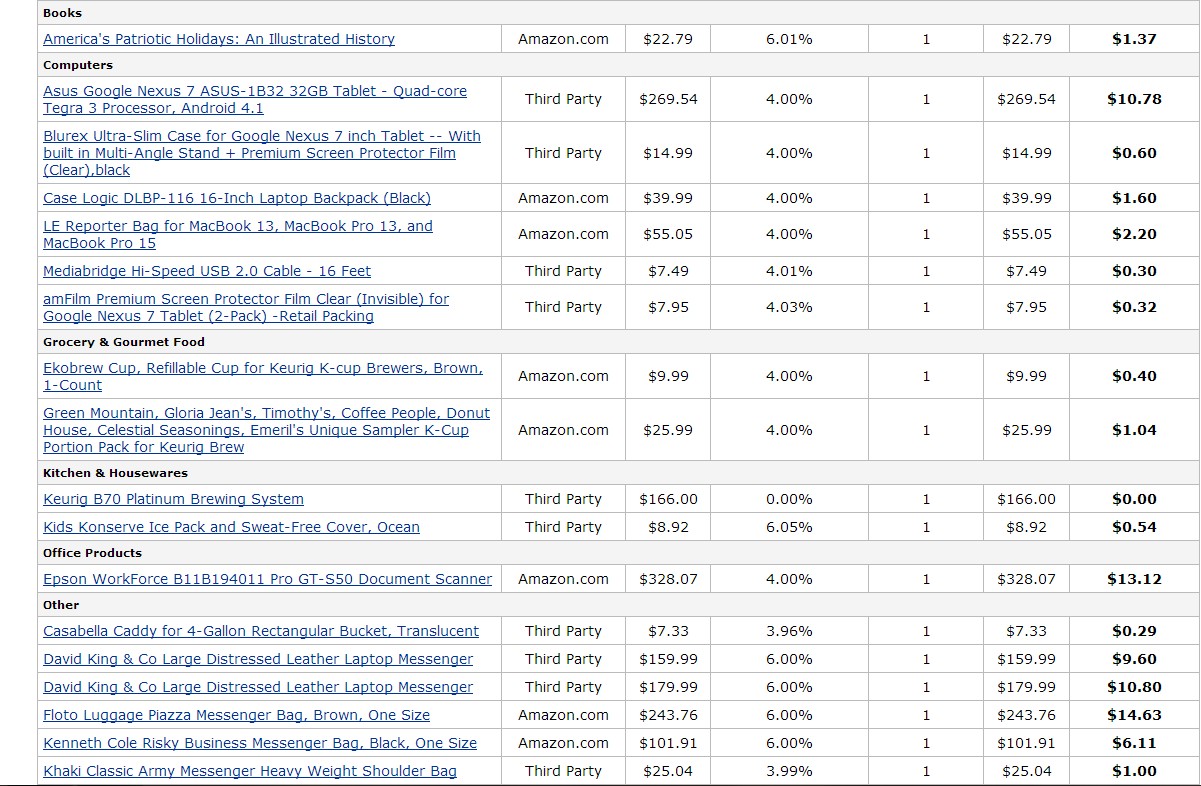
Task: Click Floto Luggage Piazza Messenger Bag link
Action: click(236, 715)
